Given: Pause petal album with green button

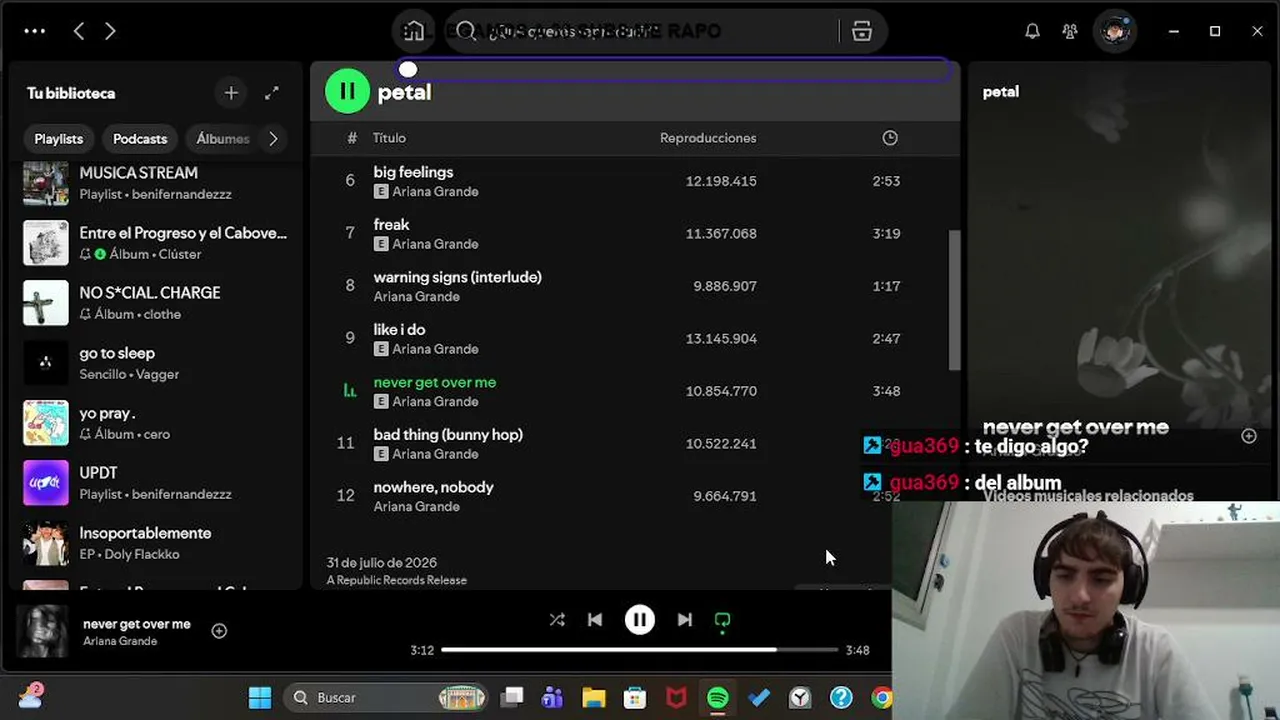Looking at the screenshot, I should point(347,92).
